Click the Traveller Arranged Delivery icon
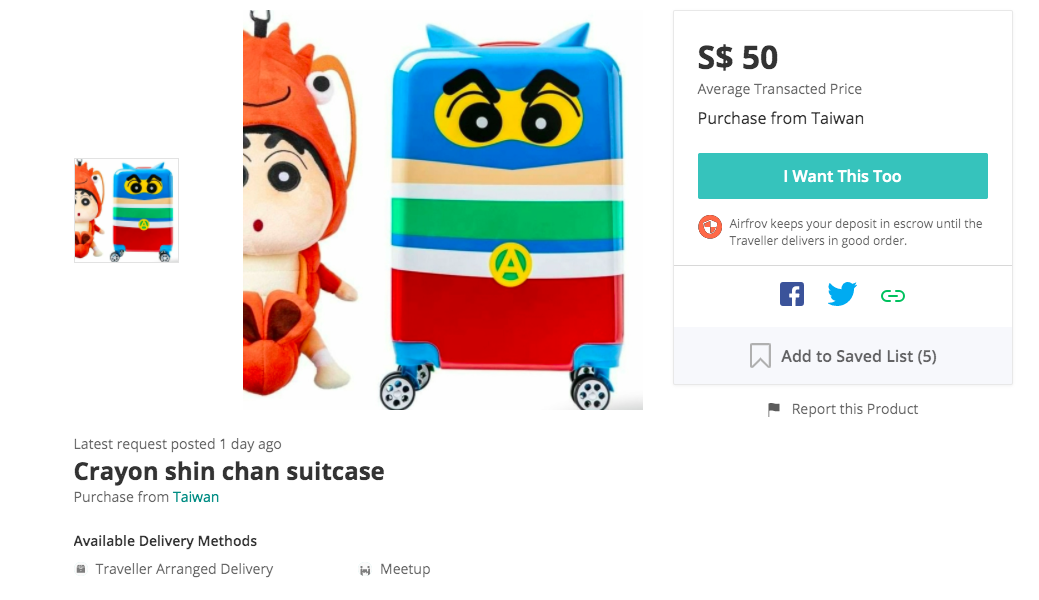This screenshot has width=1039, height=600. click(x=81, y=569)
